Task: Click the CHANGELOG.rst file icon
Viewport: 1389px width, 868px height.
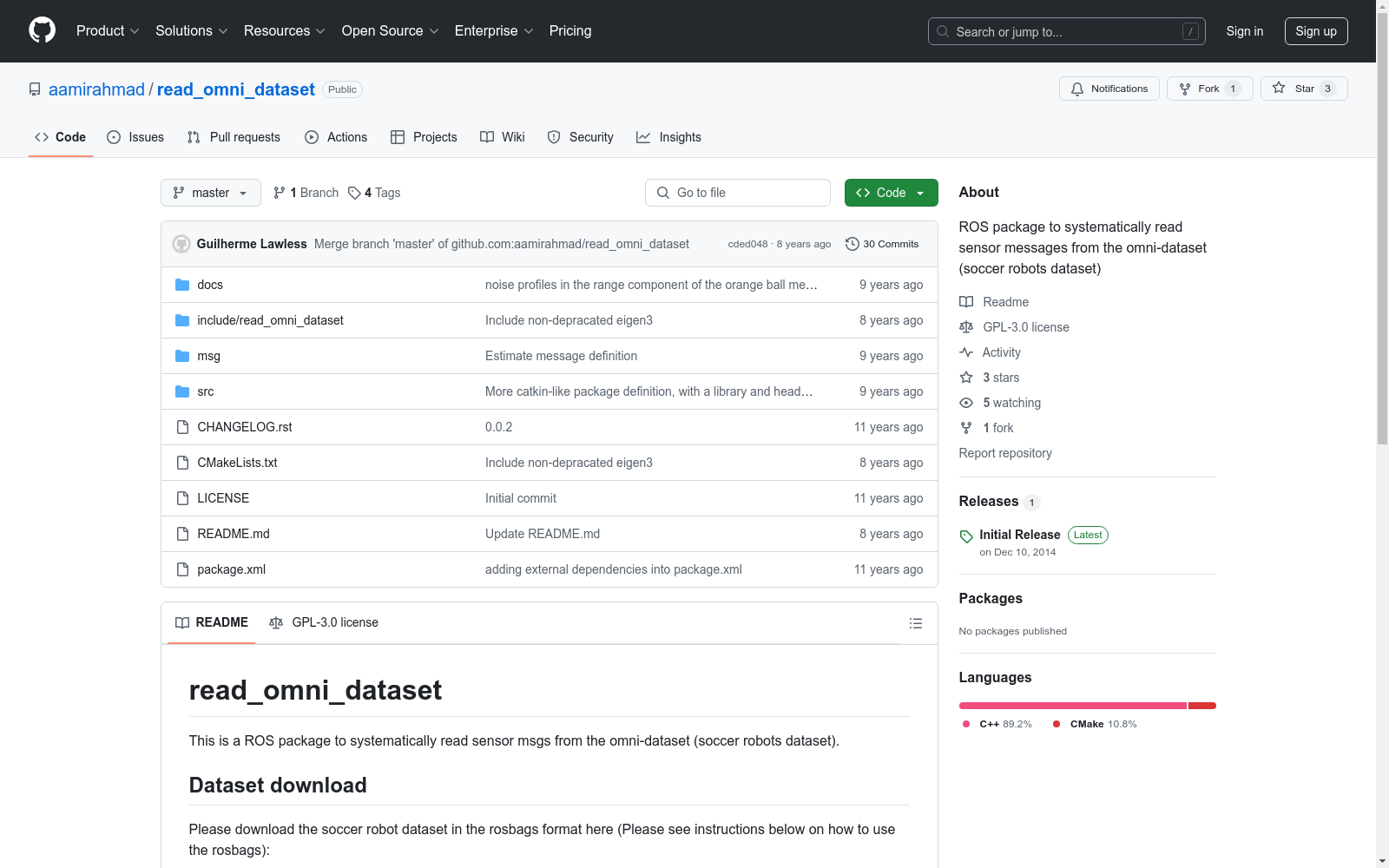Action: tap(182, 427)
